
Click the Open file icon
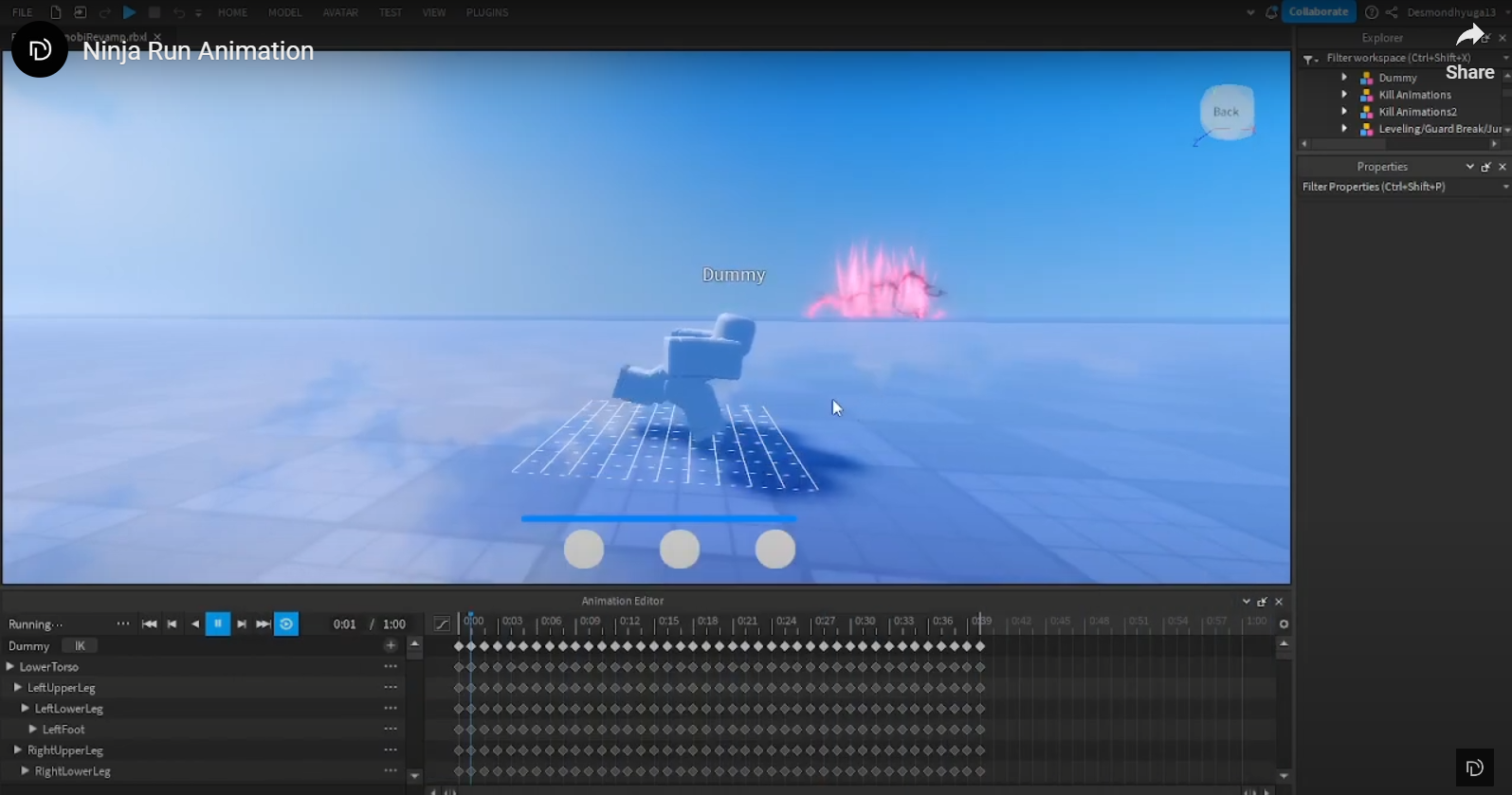coord(80,12)
